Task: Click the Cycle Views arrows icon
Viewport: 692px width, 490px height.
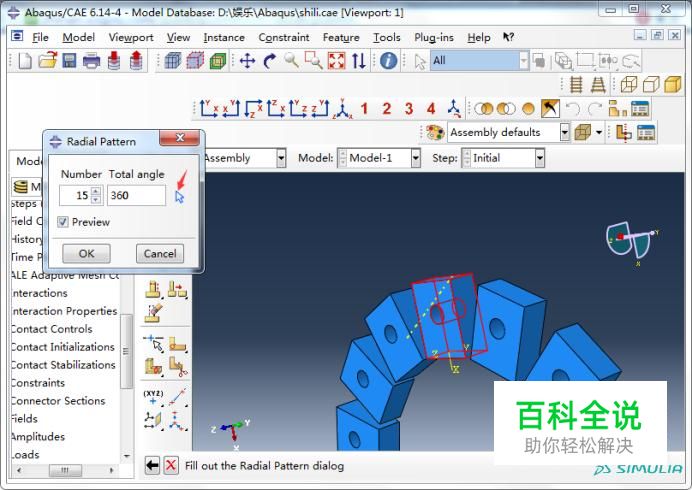Action: click(359, 60)
